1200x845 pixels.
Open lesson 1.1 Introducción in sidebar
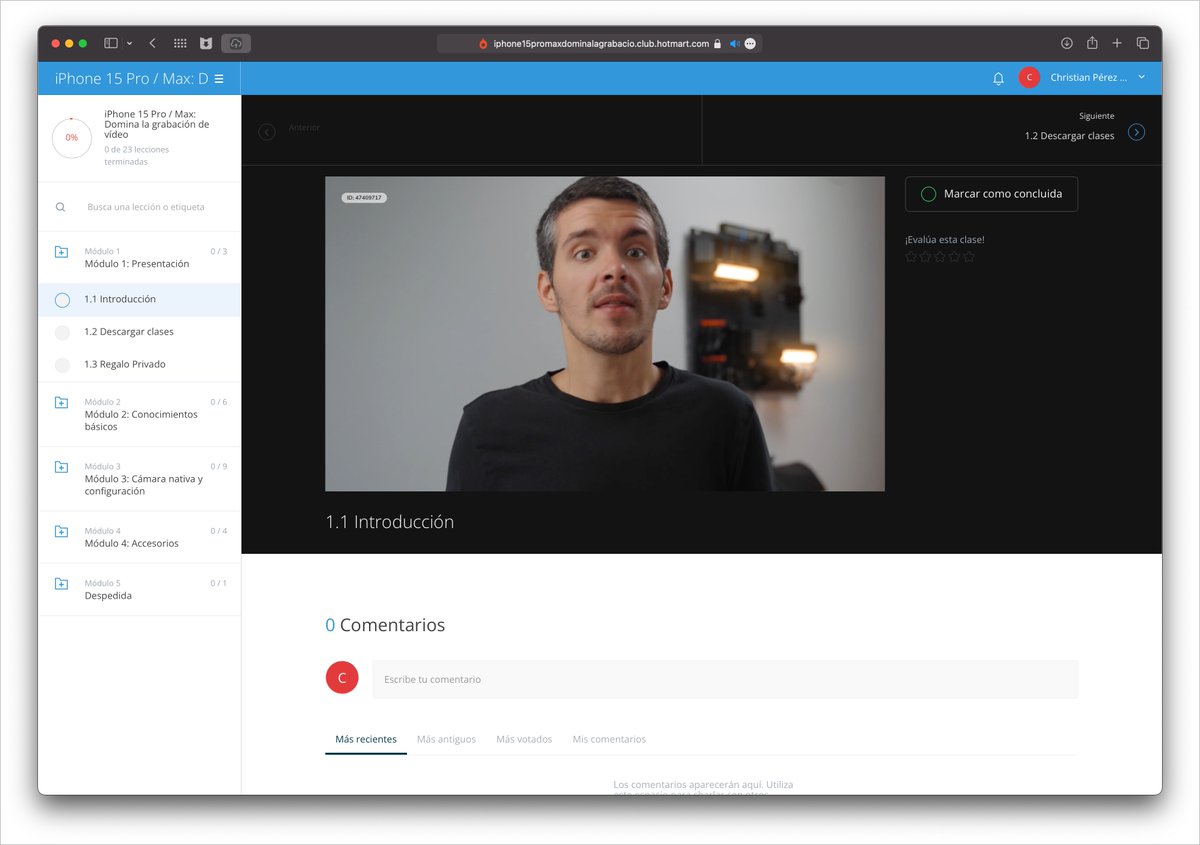[120, 299]
